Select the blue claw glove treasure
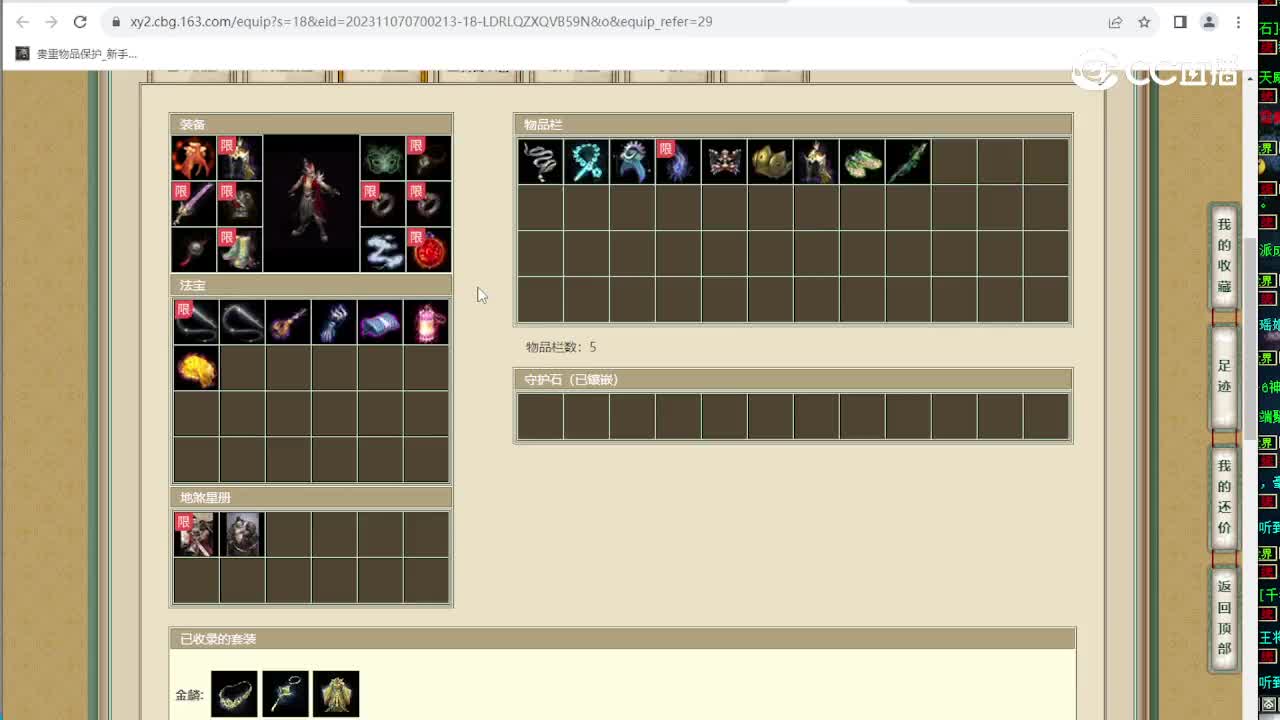Screen dimensions: 1280x720 coord(334,322)
